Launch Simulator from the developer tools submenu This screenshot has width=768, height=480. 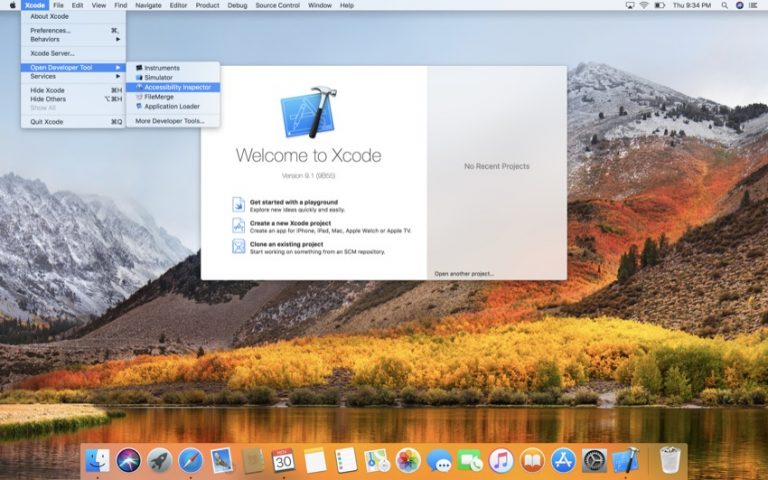click(173, 77)
